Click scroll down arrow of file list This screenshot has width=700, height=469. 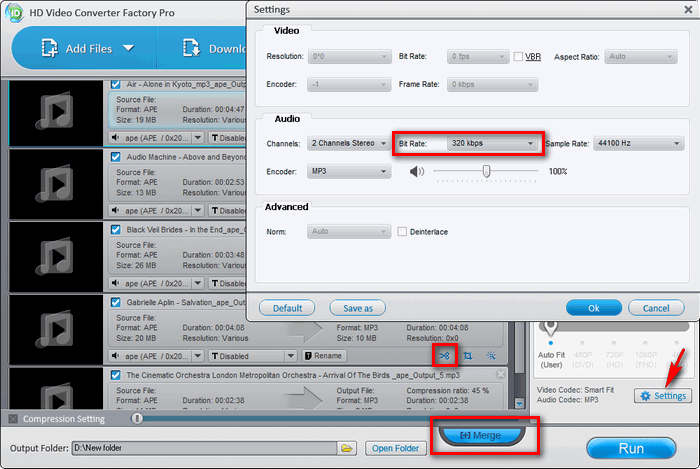519,403
